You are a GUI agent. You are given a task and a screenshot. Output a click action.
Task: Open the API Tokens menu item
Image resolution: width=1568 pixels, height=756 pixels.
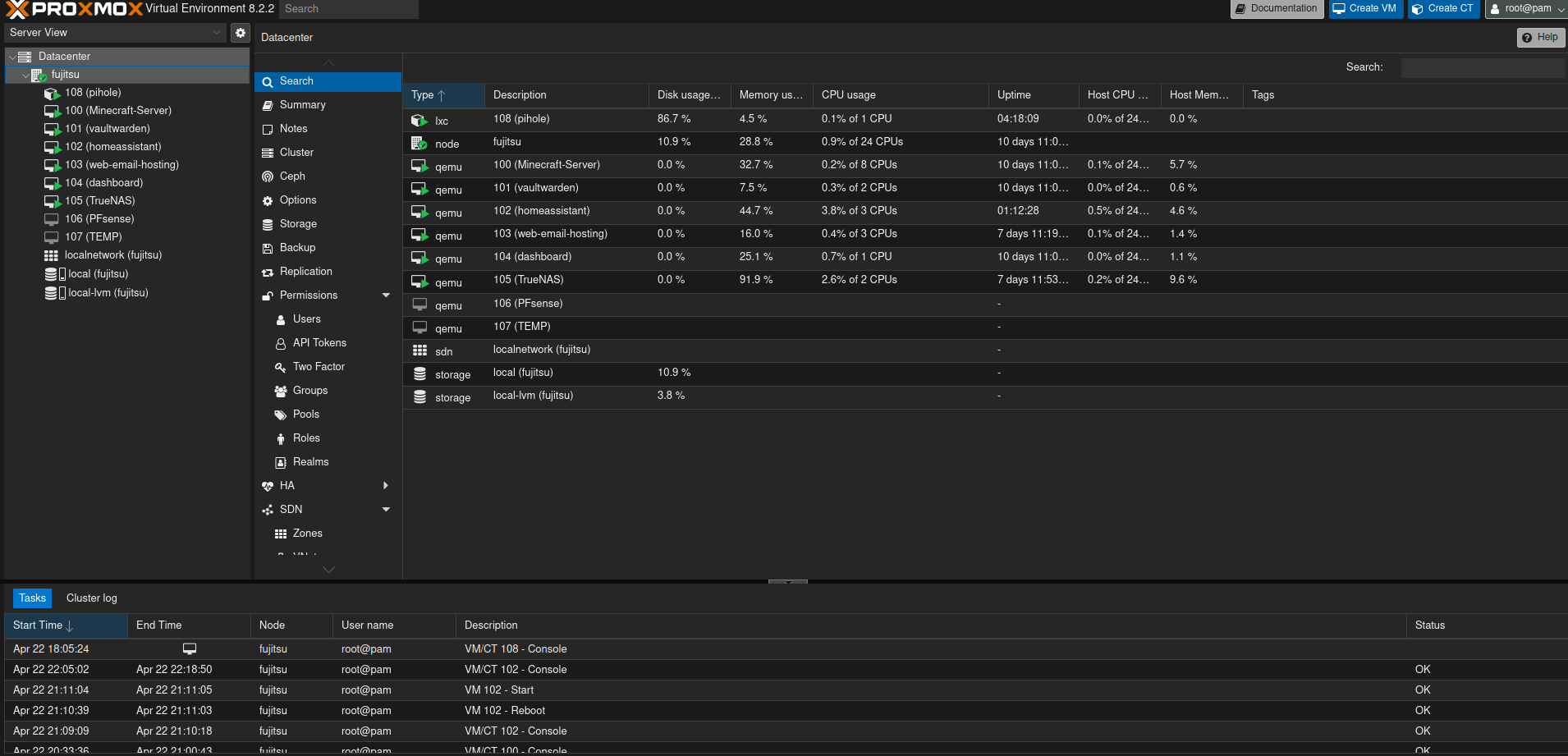coord(328,343)
